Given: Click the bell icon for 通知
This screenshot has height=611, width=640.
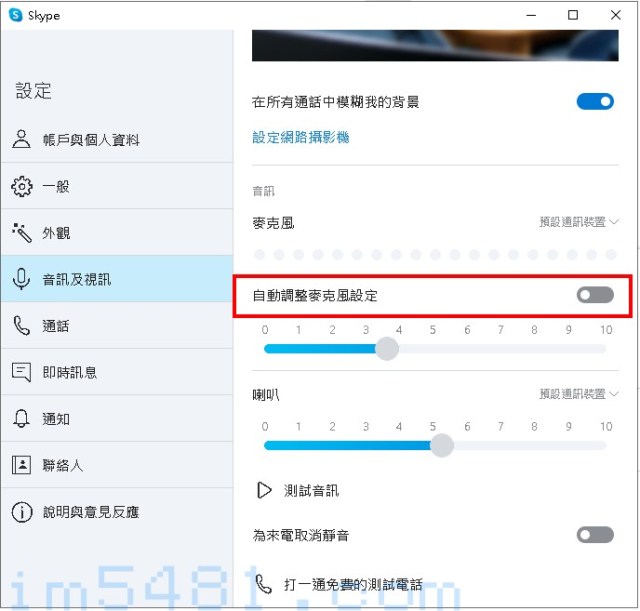Looking at the screenshot, I should pos(21,418).
